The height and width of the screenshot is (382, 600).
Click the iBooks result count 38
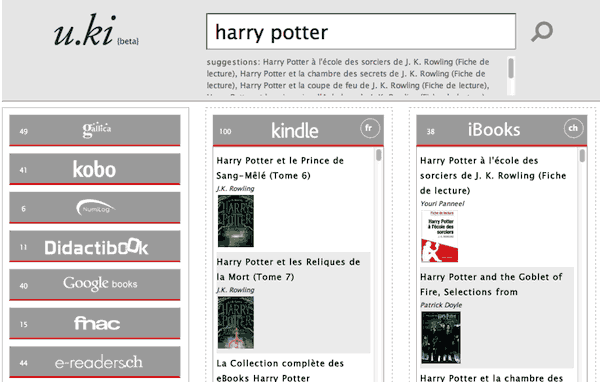pyautogui.click(x=430, y=131)
